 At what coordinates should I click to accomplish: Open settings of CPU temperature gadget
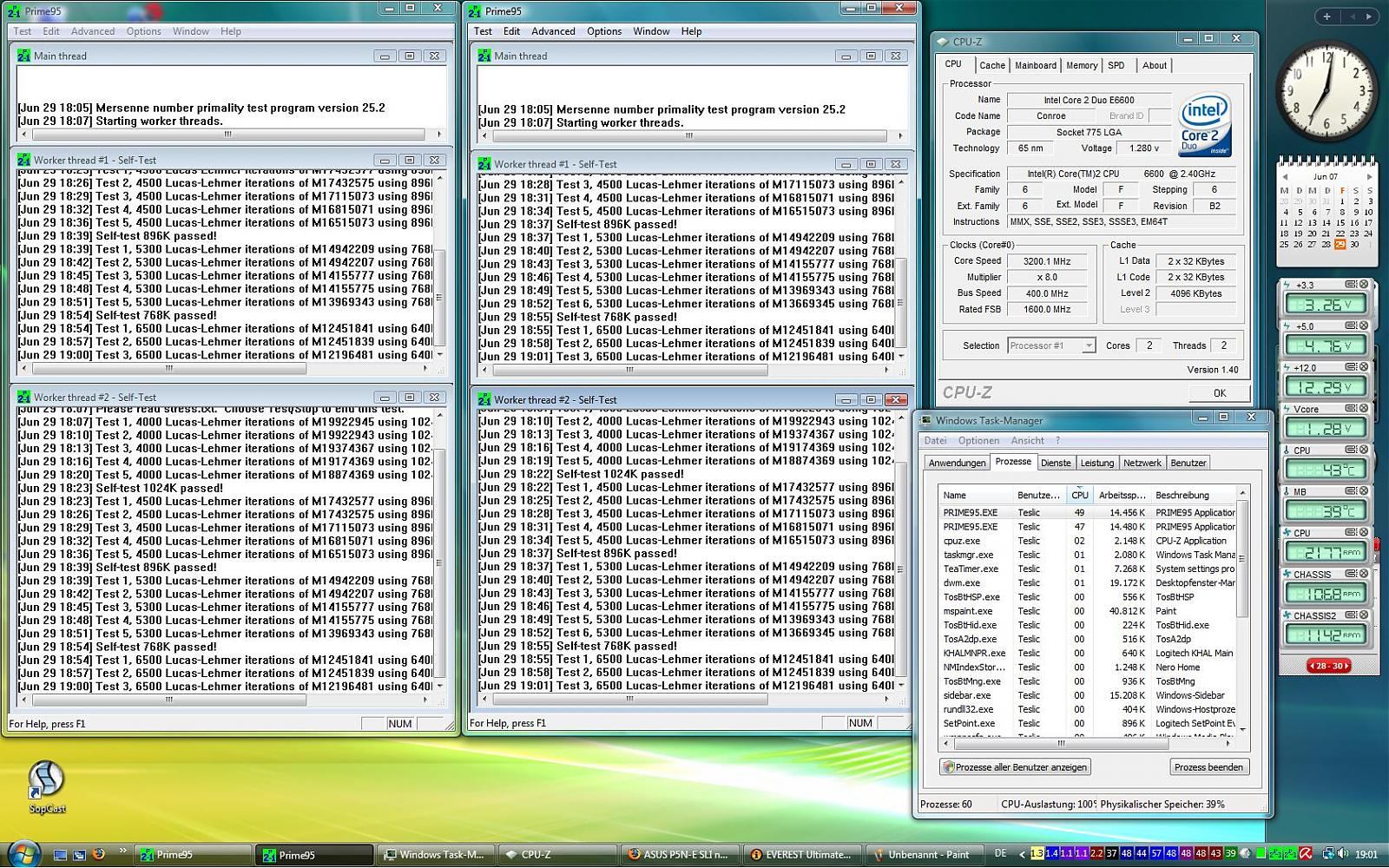(x=1352, y=450)
